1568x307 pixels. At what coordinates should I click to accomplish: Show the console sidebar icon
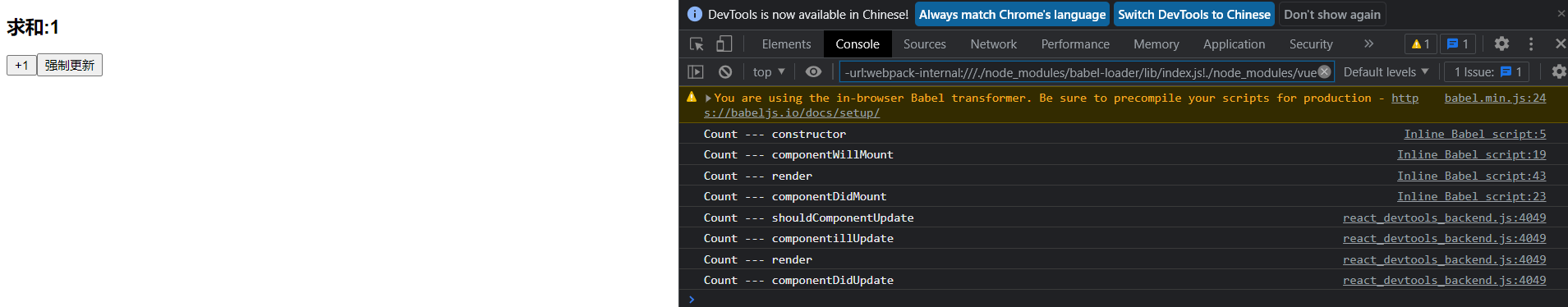696,72
